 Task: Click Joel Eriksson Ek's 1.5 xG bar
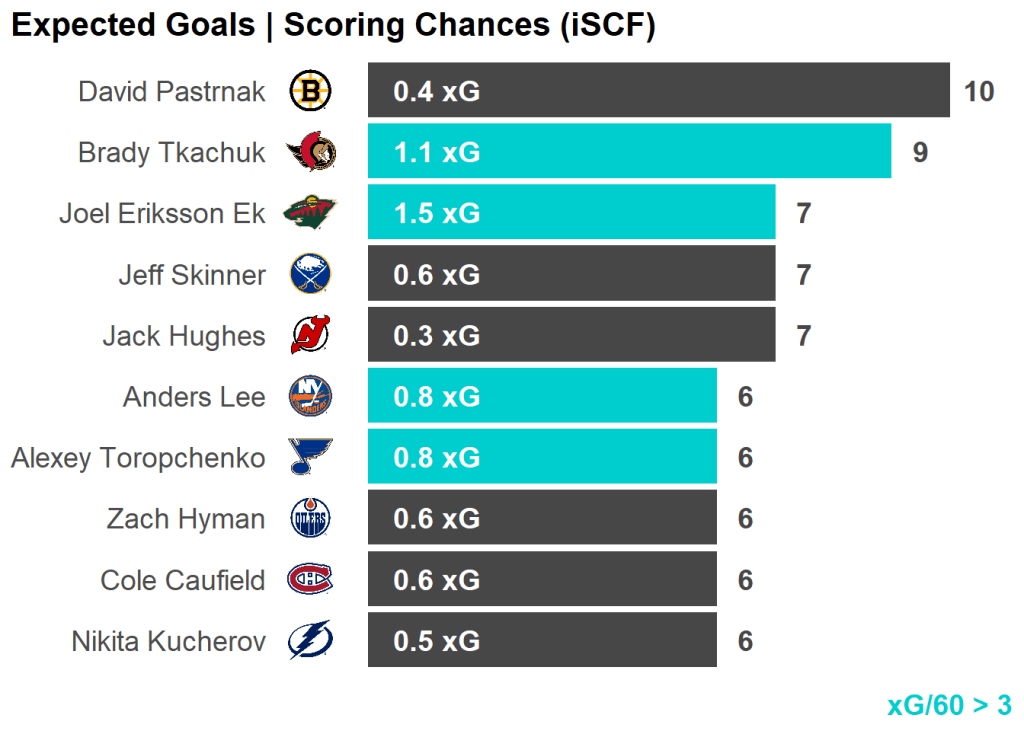coord(571,213)
